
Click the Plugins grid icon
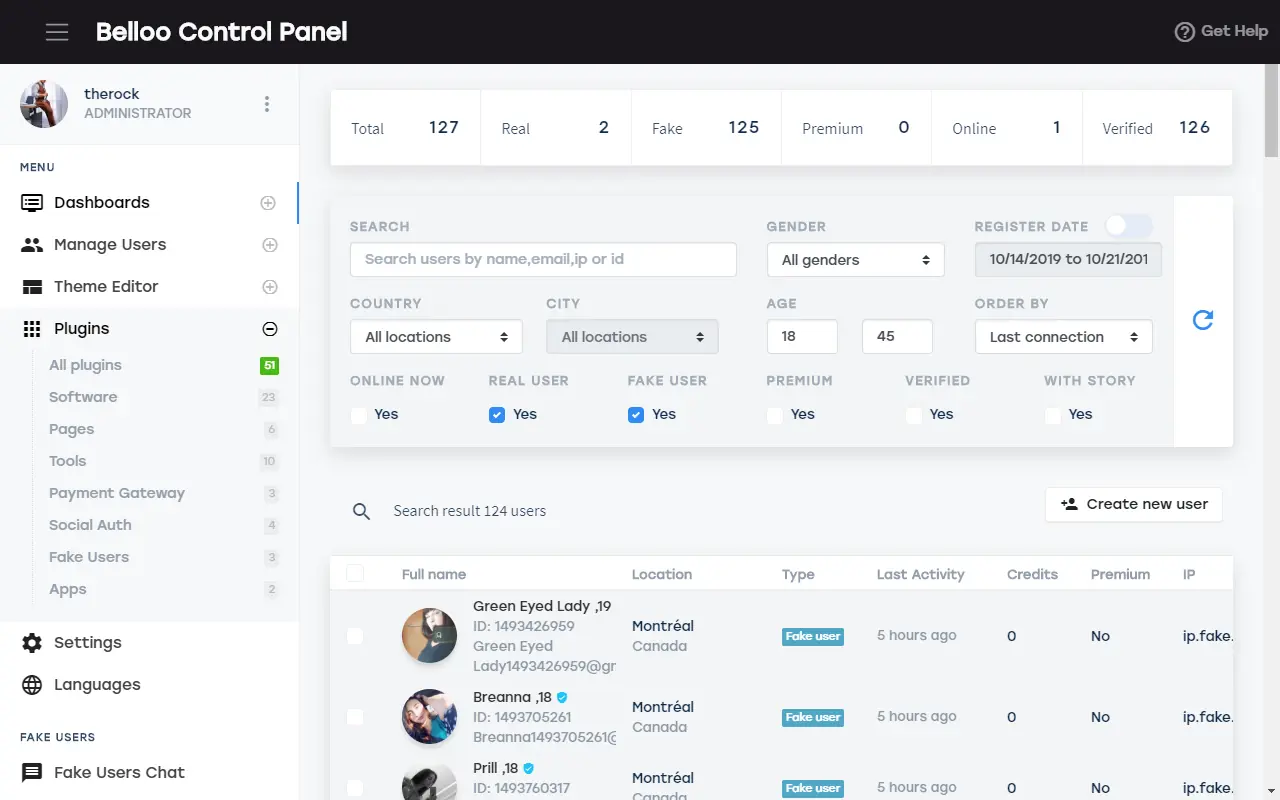click(x=32, y=329)
